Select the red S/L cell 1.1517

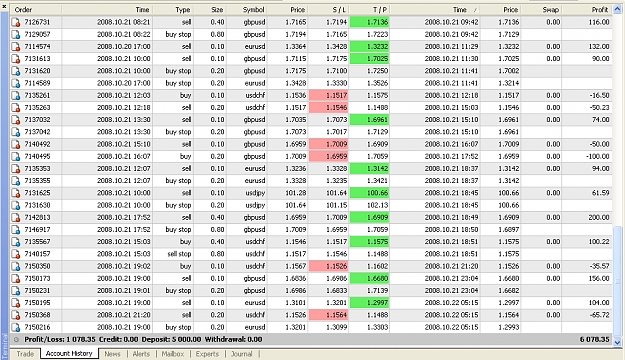pyautogui.click(x=329, y=95)
